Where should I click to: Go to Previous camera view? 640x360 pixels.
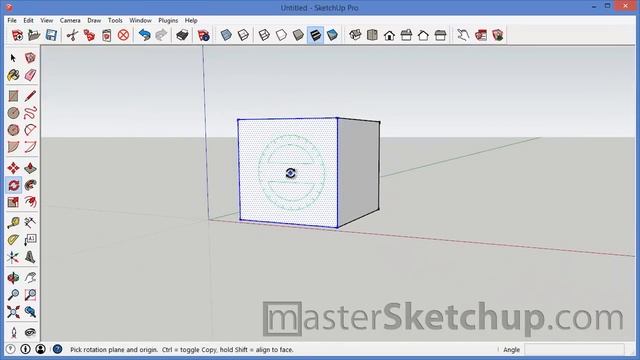click(x=30, y=312)
